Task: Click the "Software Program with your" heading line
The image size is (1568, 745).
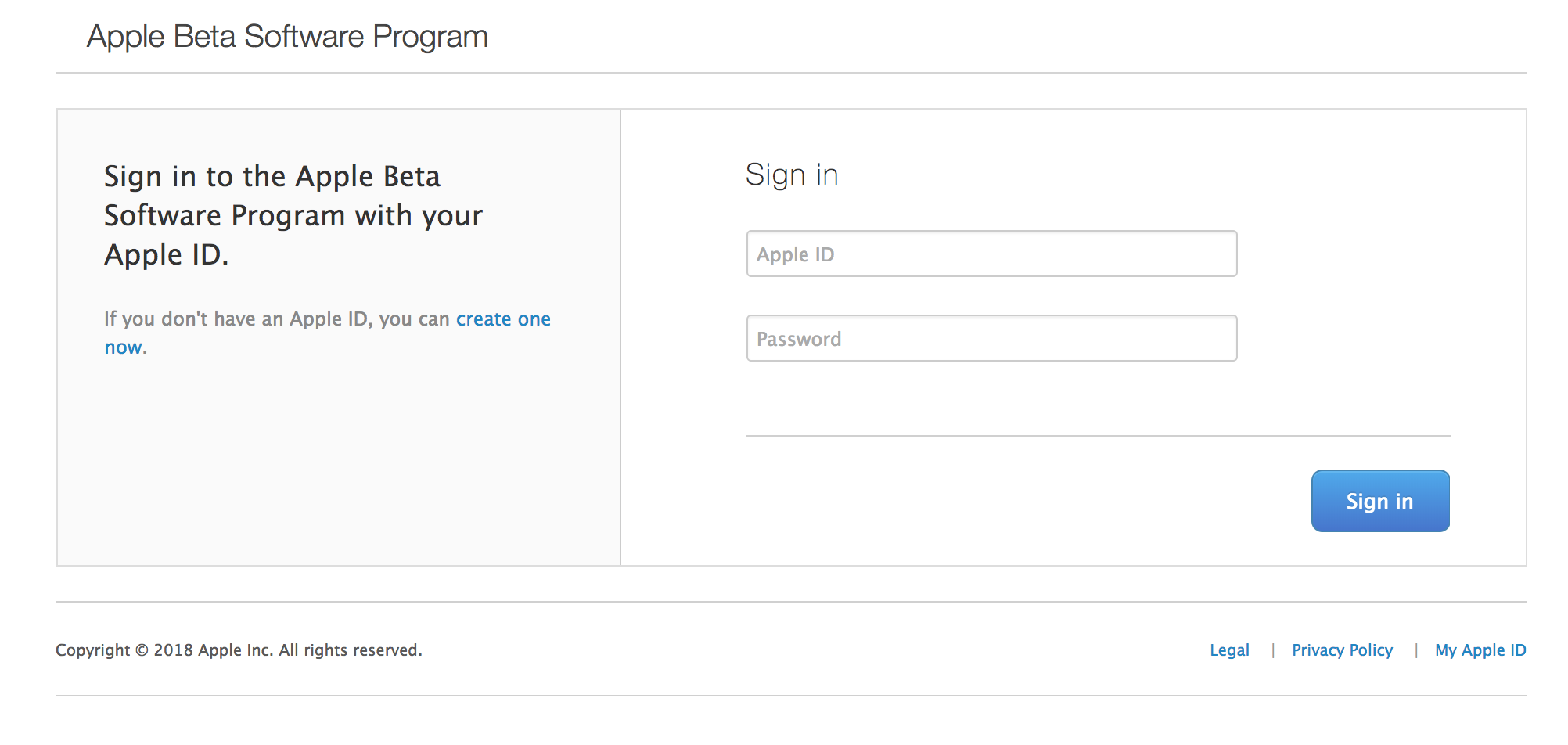Action: (x=293, y=216)
